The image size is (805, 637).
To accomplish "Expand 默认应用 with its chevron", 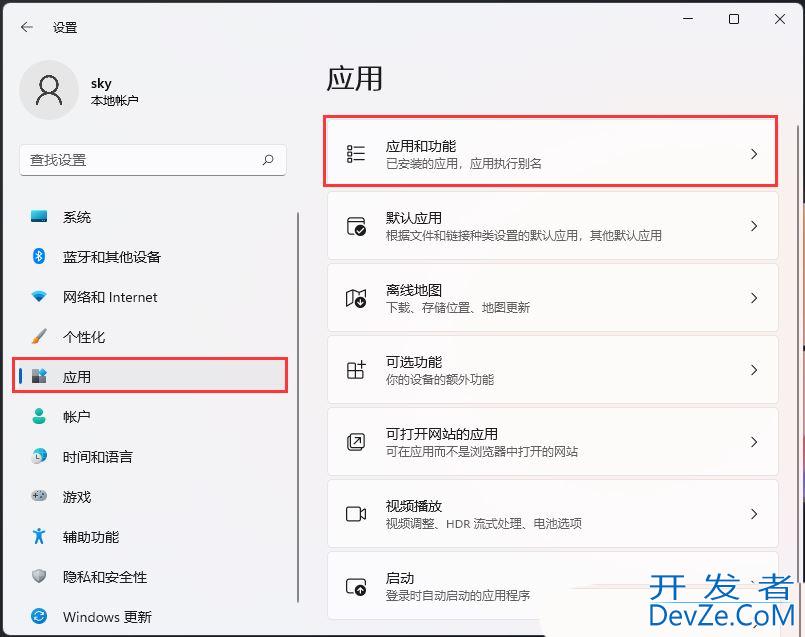I will tap(754, 226).
